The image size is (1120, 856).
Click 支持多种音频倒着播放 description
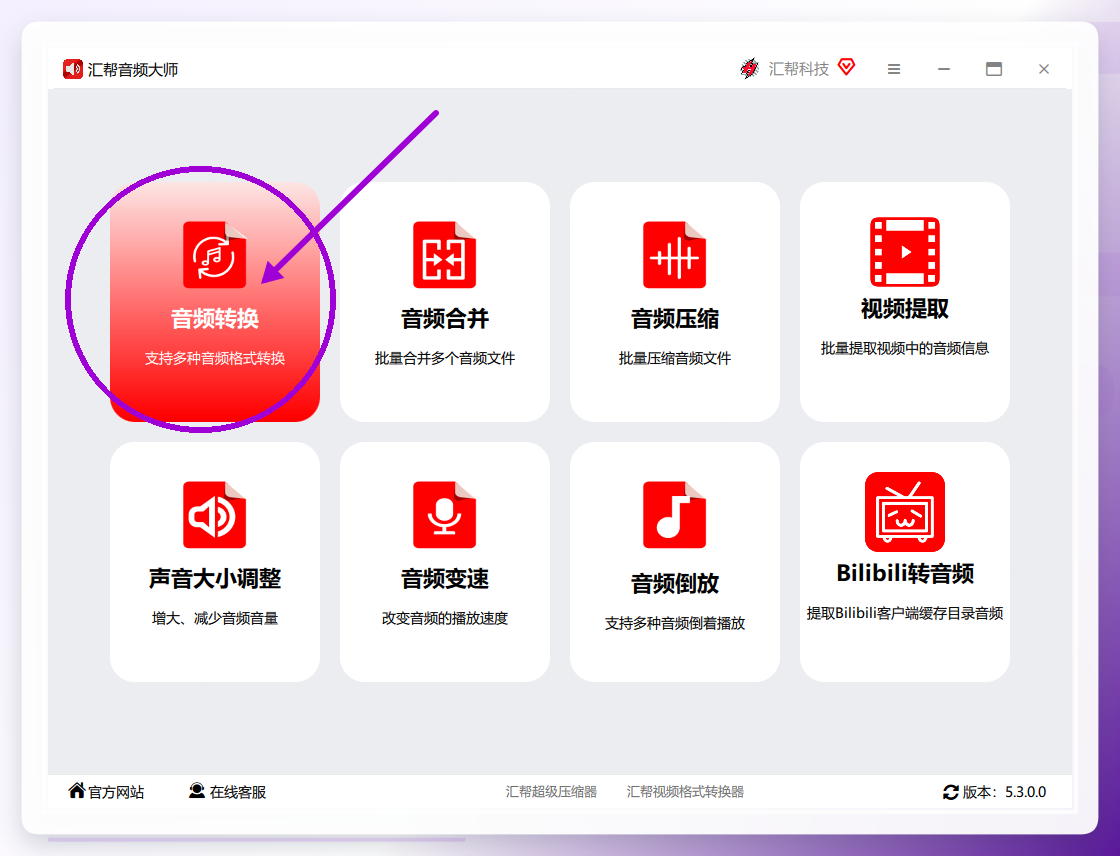click(674, 623)
